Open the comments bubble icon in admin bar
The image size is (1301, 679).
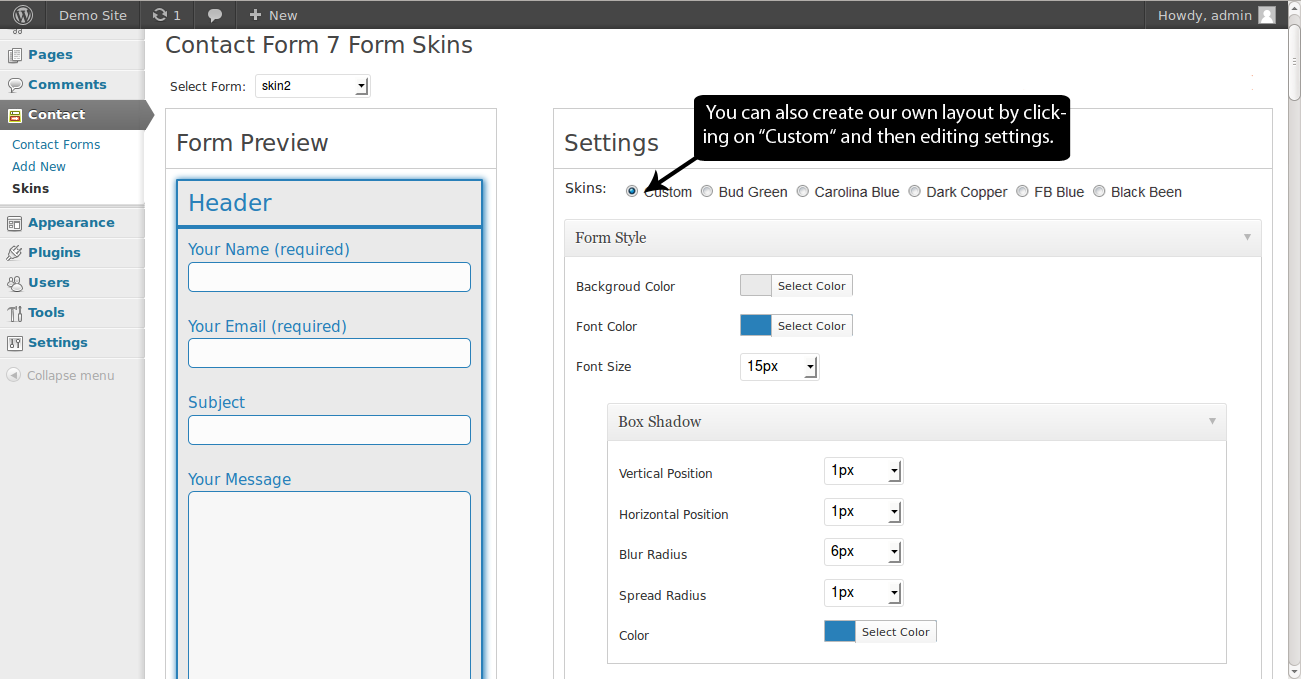tap(214, 15)
